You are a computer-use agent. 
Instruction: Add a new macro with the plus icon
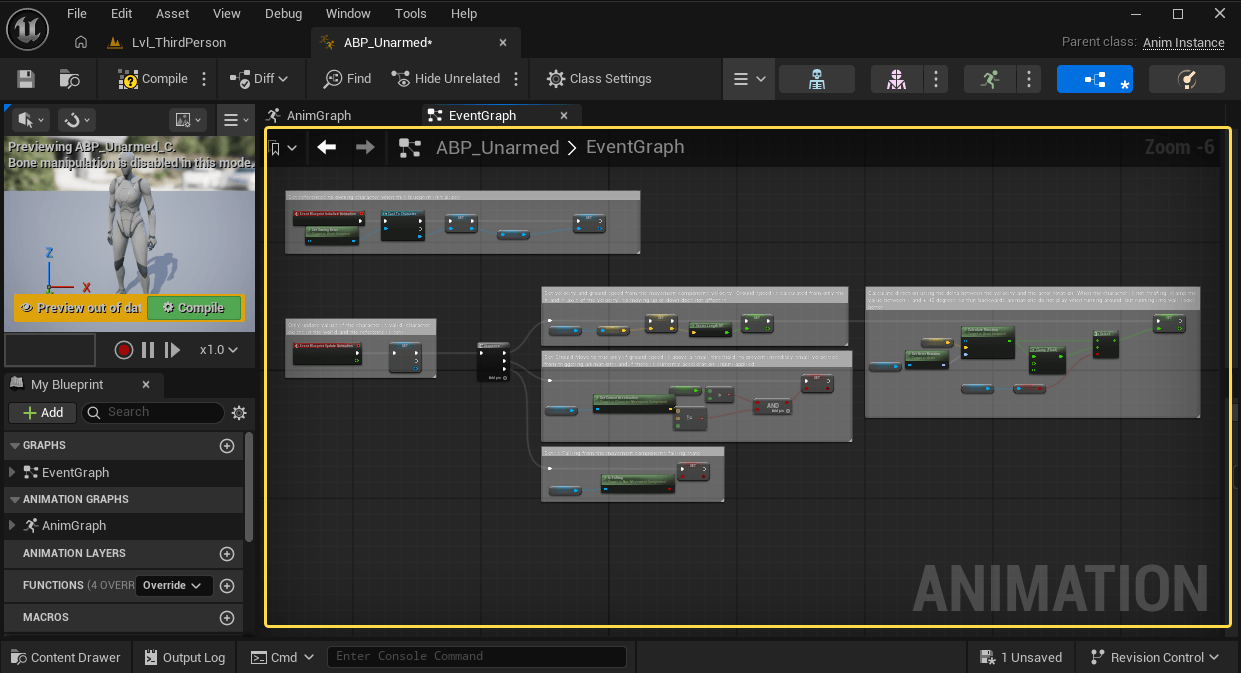point(227,618)
